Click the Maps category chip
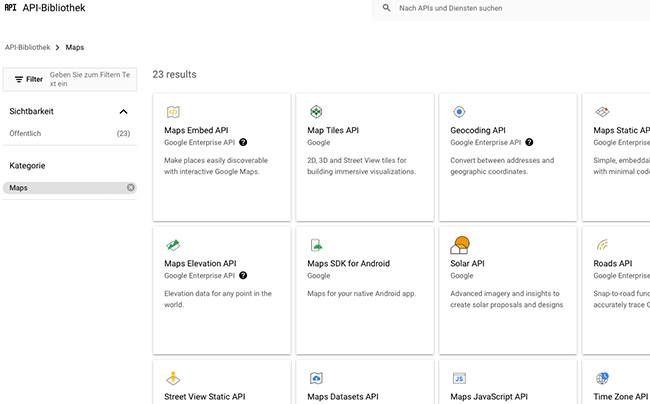This screenshot has width=650, height=404. pos(70,188)
